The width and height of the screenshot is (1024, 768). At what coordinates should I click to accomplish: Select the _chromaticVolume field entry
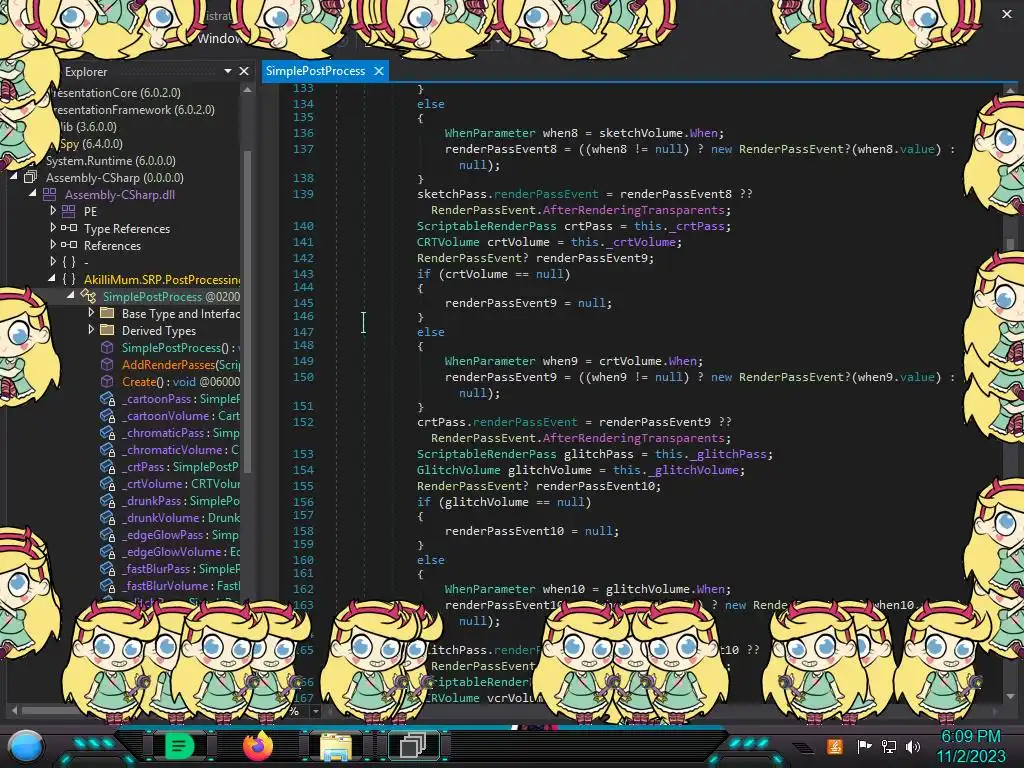[x=181, y=449]
